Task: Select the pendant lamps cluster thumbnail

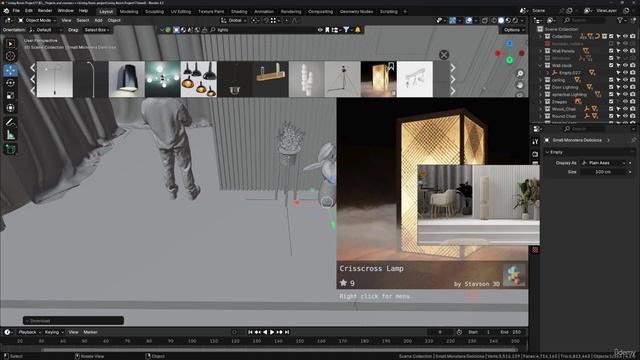Action: [x=199, y=79]
